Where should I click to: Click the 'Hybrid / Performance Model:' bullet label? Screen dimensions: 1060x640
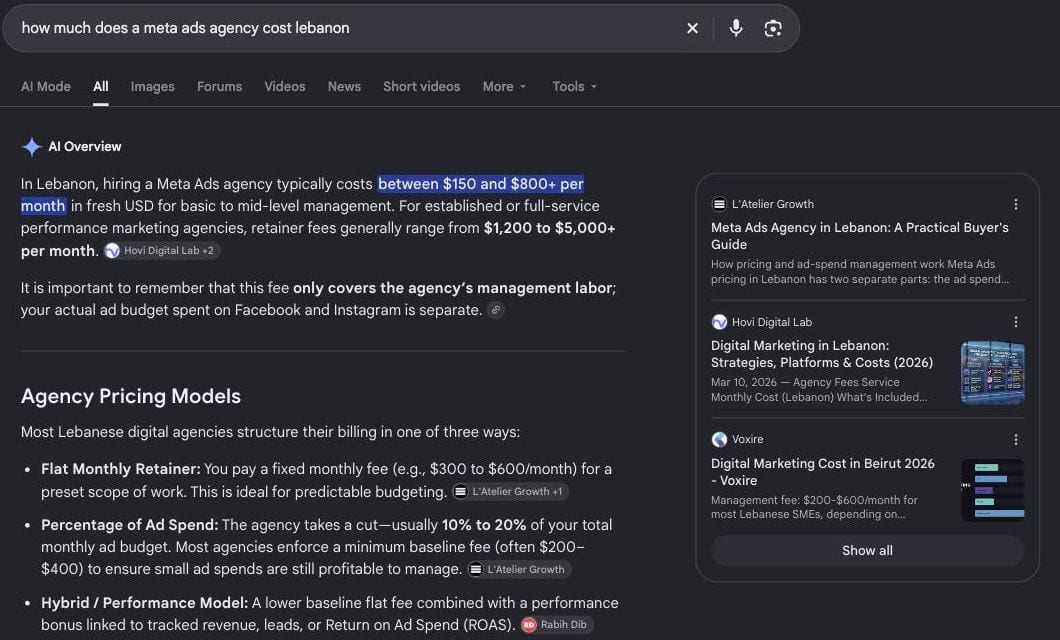point(145,603)
